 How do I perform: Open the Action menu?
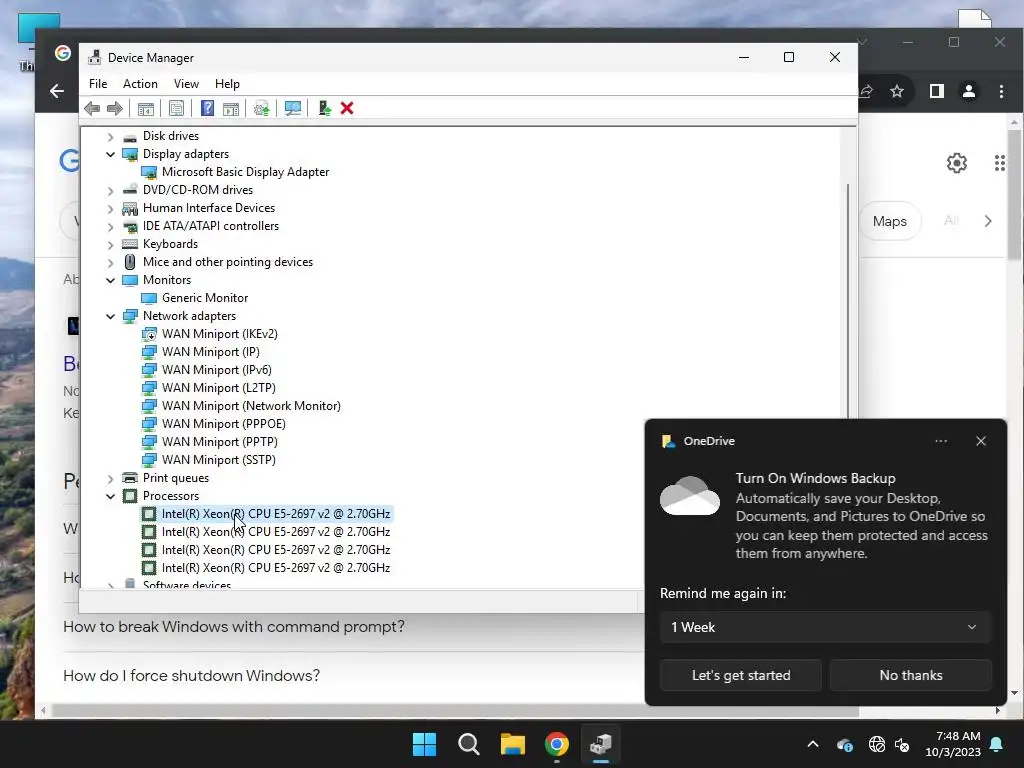click(x=140, y=84)
